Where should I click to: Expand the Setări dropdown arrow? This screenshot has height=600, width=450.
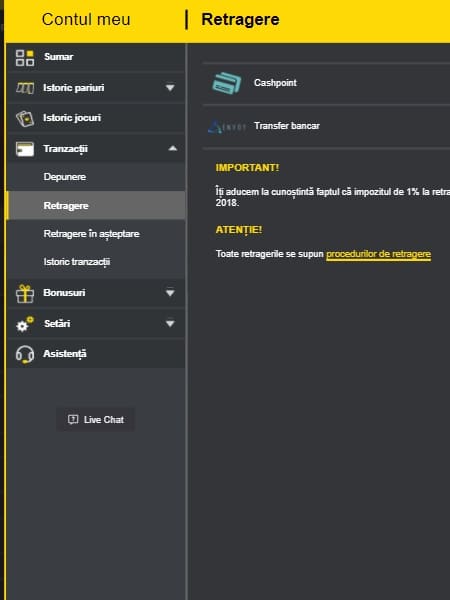click(x=170, y=324)
